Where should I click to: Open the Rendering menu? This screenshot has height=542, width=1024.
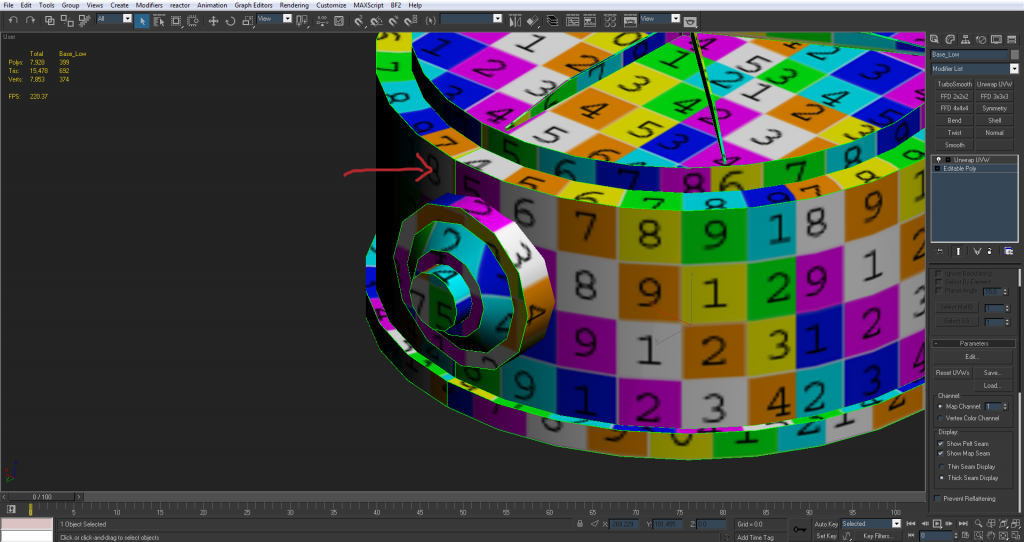coord(294,5)
